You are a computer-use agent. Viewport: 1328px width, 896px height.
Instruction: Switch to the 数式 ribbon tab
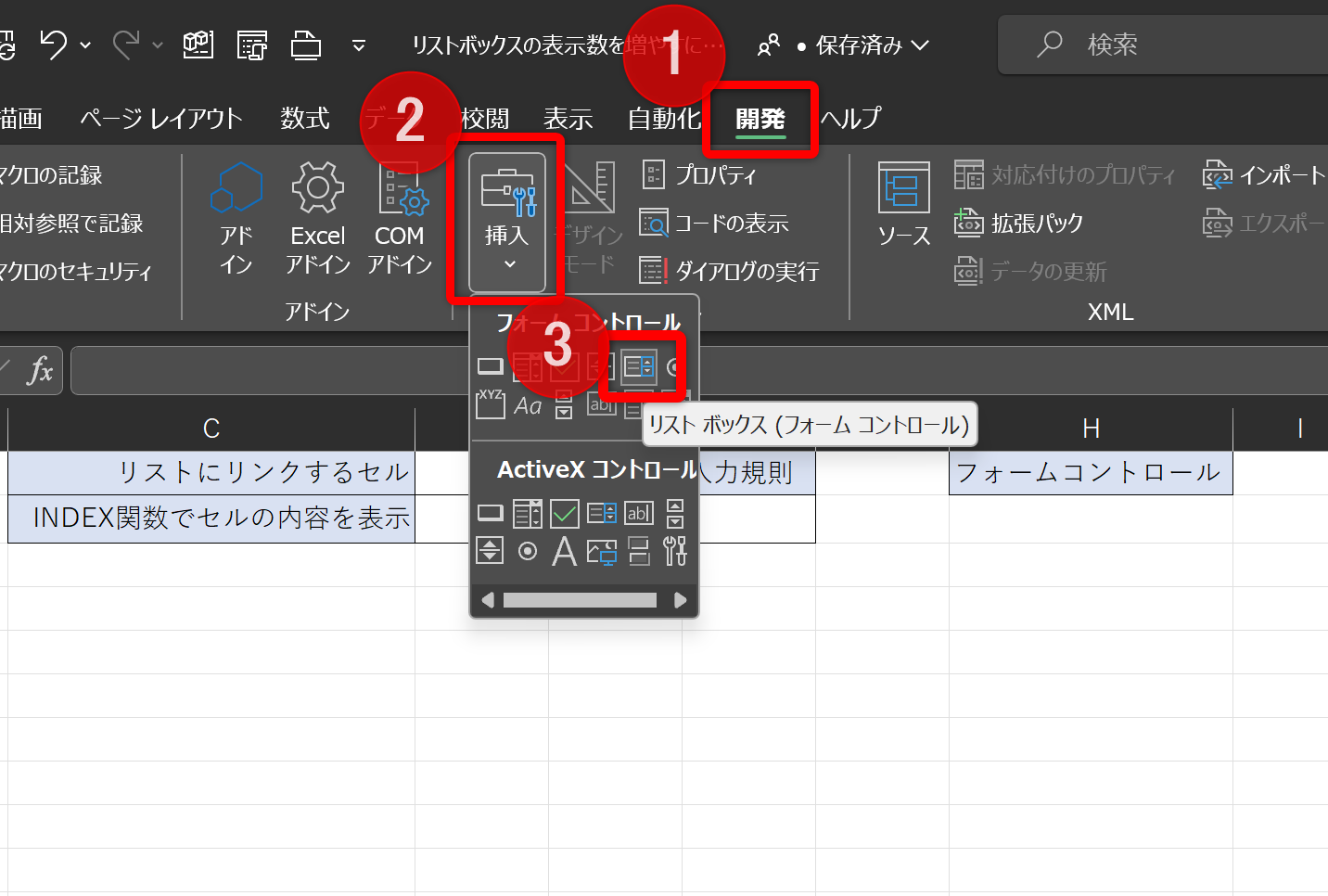pos(305,119)
